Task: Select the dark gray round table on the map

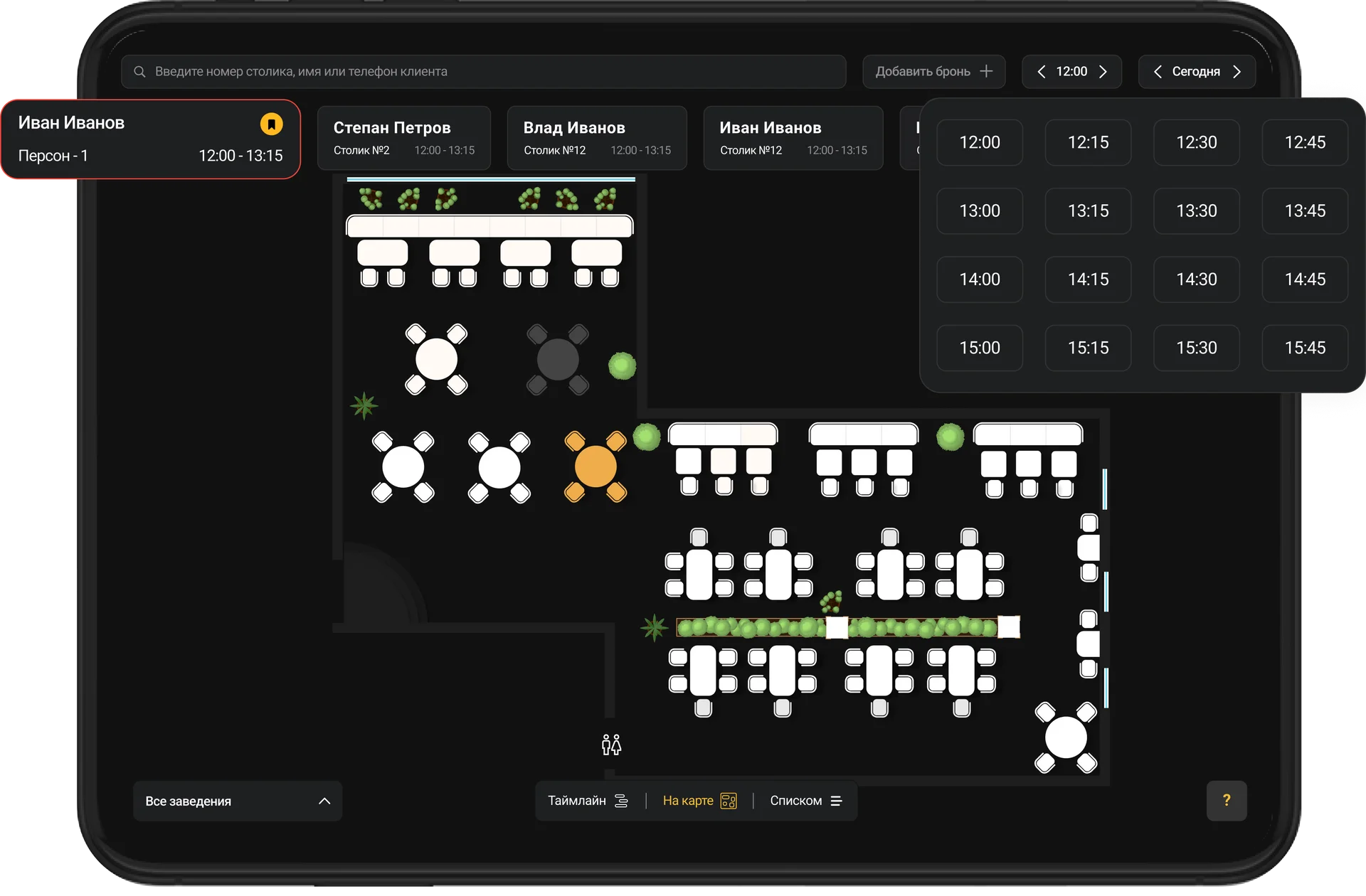Action: (558, 359)
